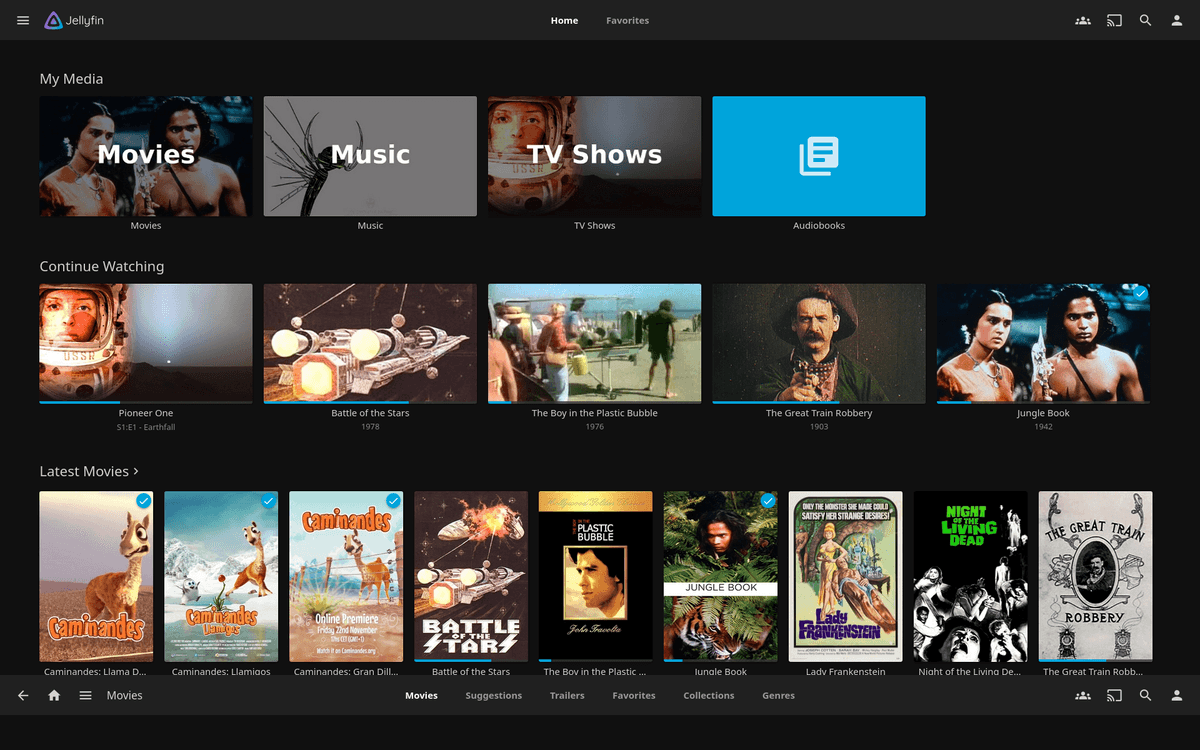
Task: Toggle played checkmark on Caminandes Llama Drama poster
Action: coord(143,501)
